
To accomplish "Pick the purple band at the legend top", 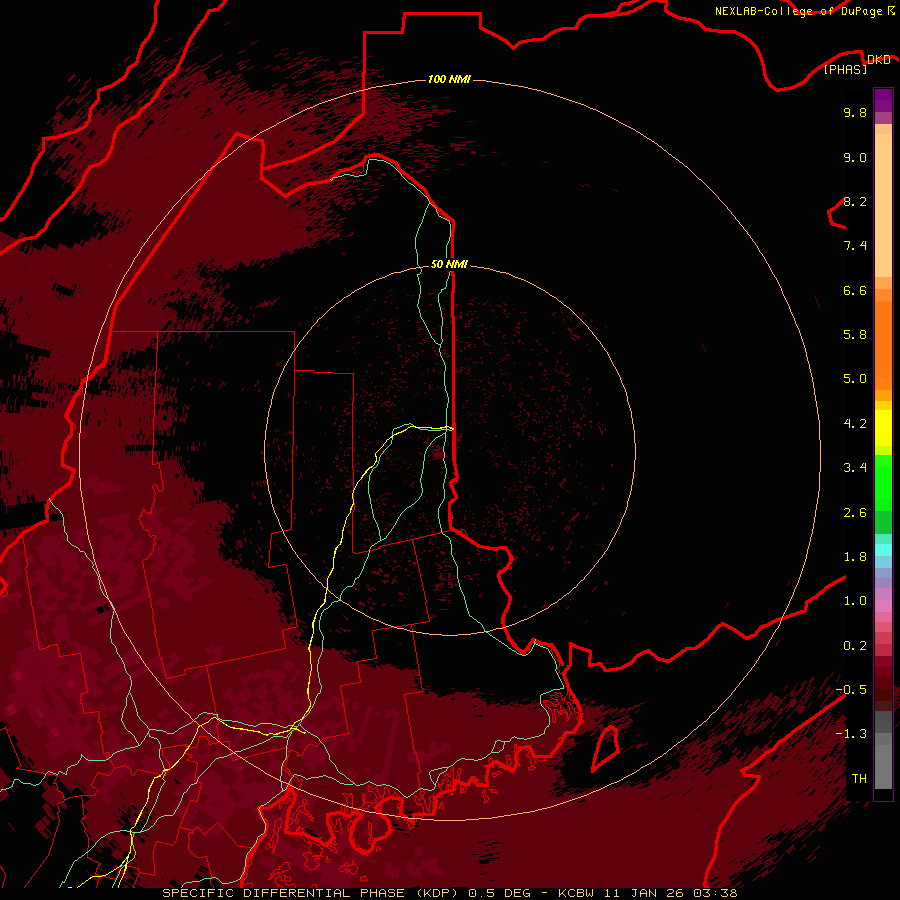I will point(883,100).
